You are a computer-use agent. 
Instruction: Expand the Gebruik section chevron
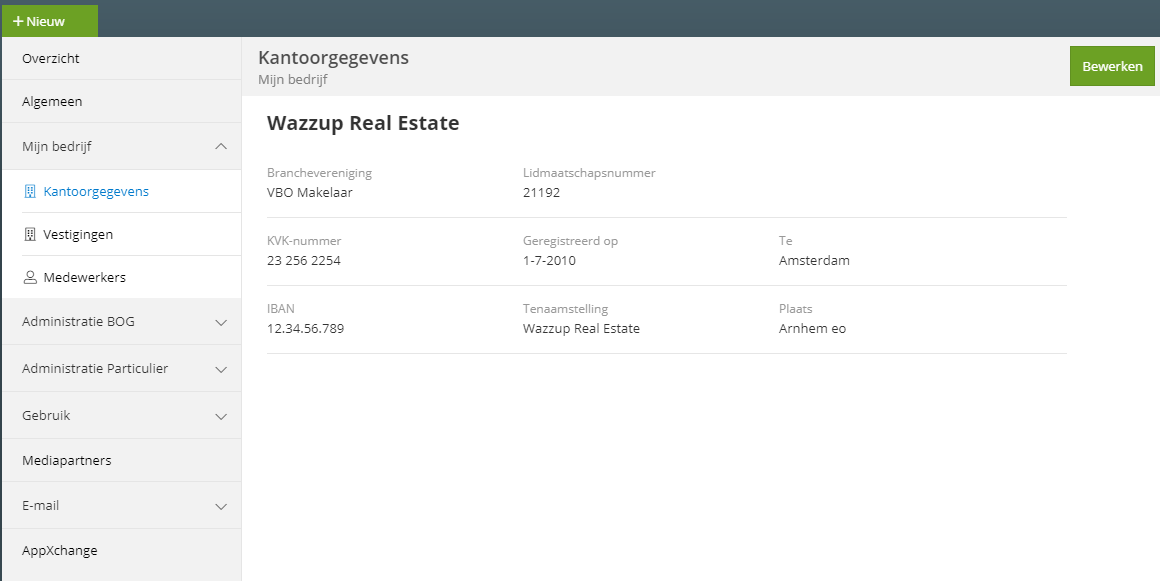[220, 417]
